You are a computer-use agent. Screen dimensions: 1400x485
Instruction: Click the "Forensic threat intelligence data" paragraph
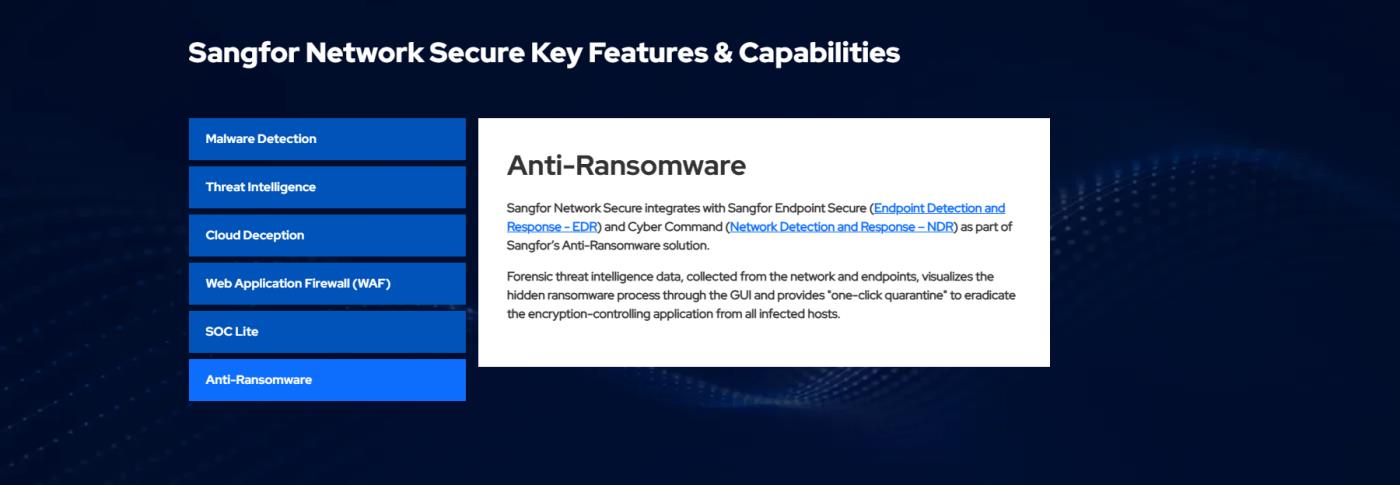click(761, 295)
